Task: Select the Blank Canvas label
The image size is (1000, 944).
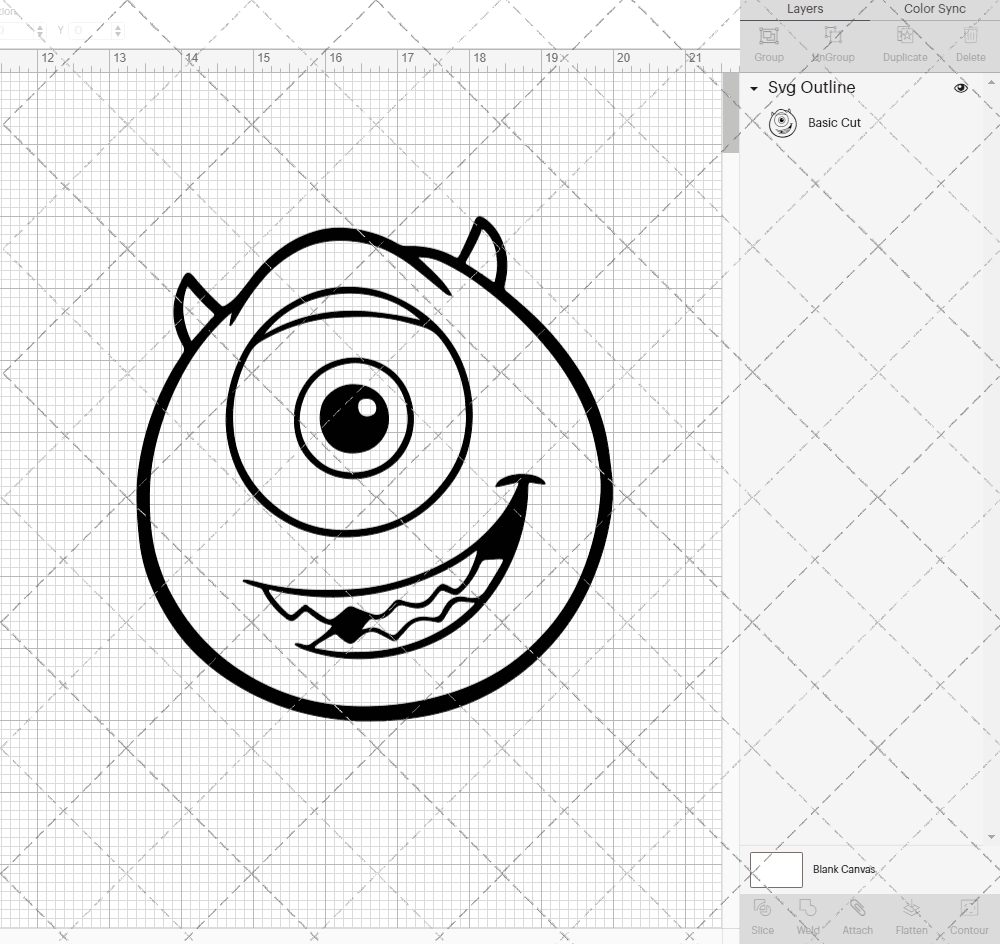Action: point(844,869)
